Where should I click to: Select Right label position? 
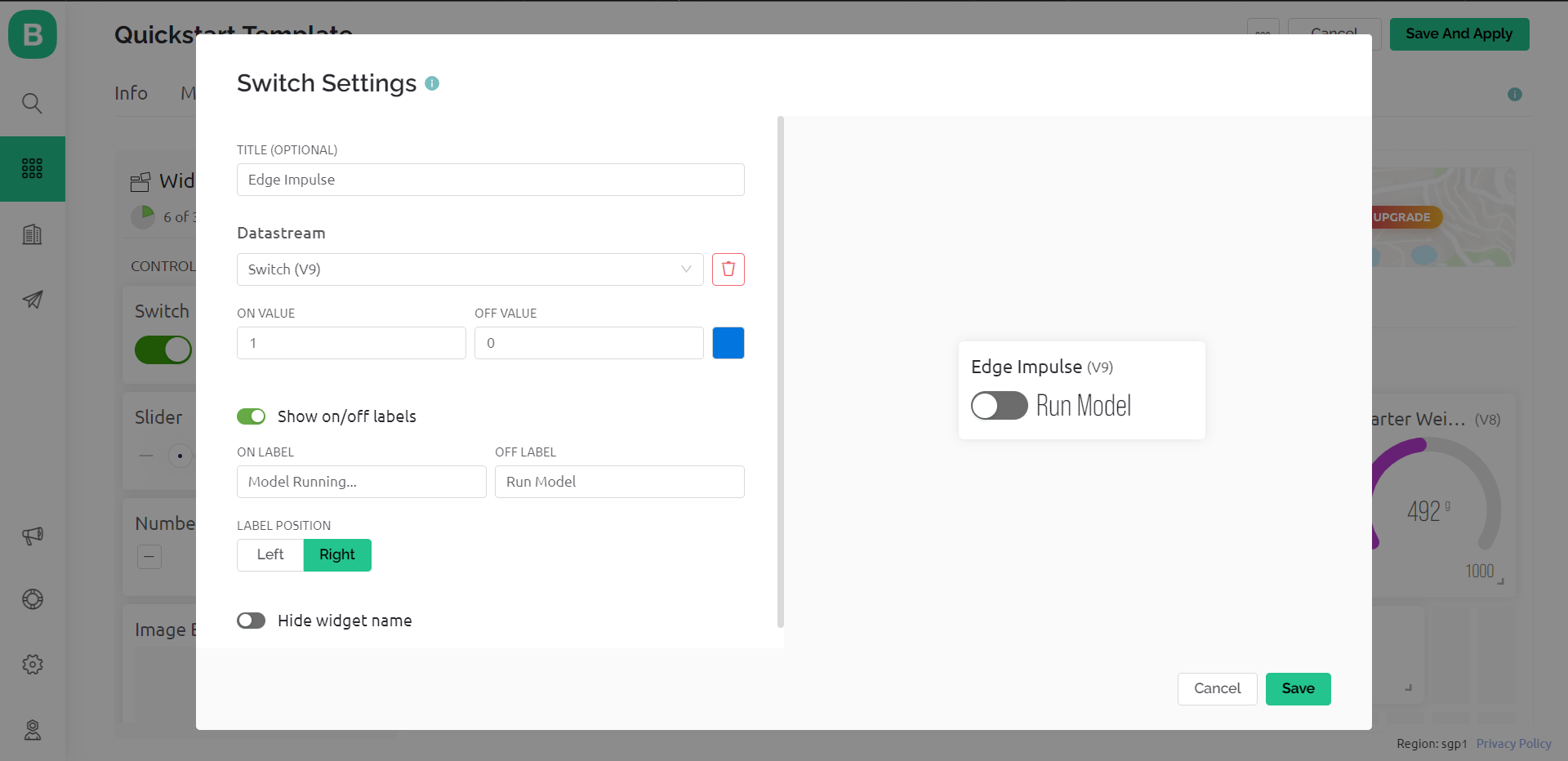tap(337, 555)
